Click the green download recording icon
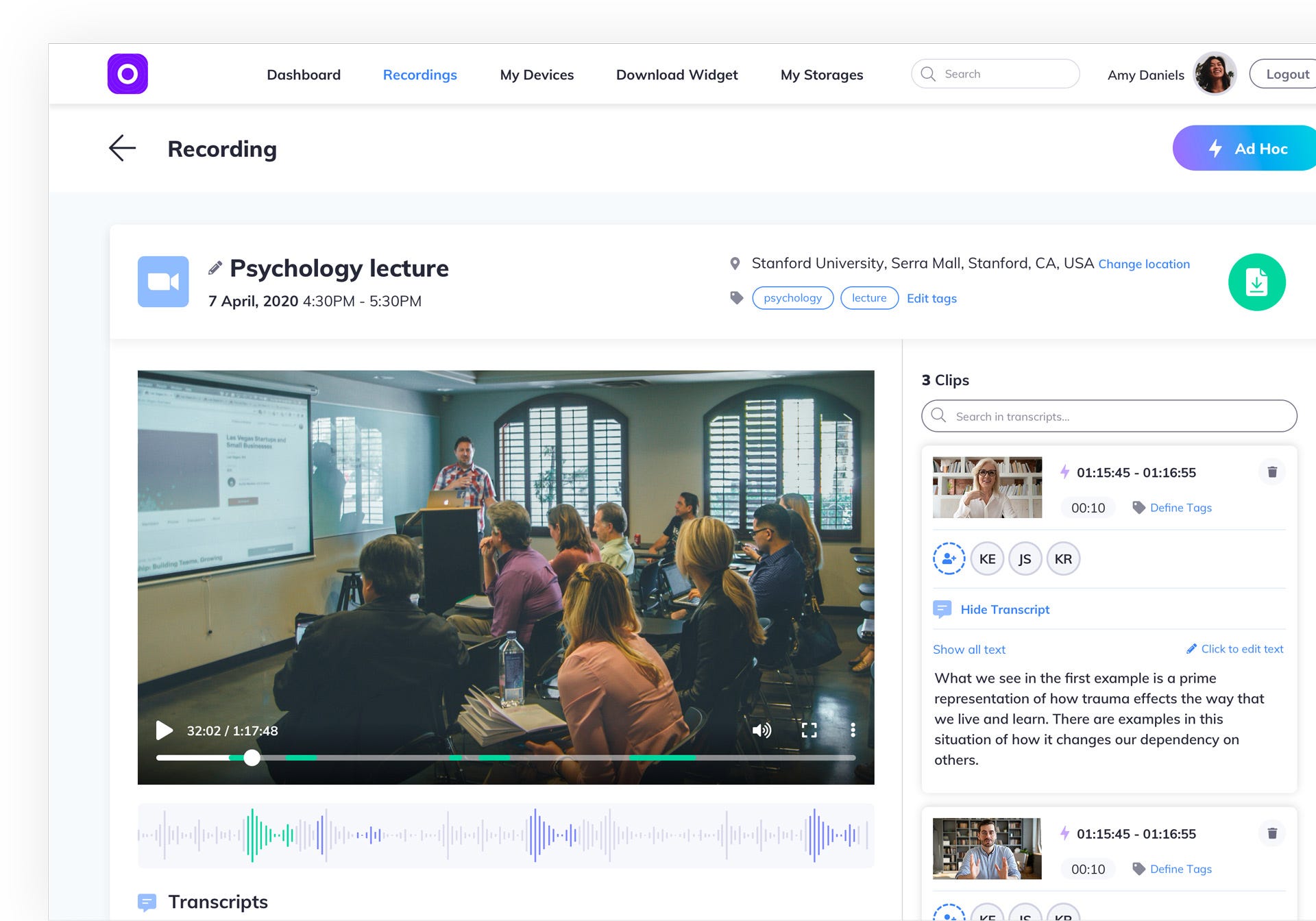Viewport: 1316px width, 921px height. point(1256,282)
